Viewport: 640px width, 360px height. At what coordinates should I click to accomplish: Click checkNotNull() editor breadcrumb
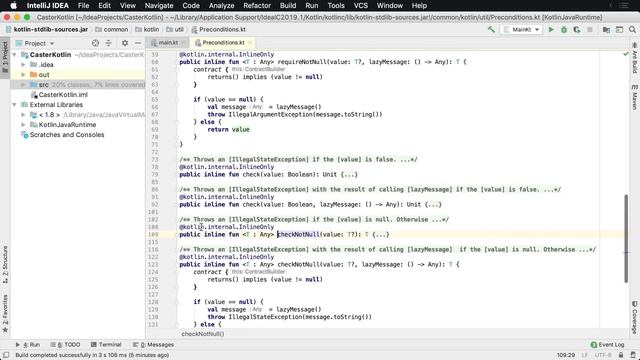(x=202, y=334)
